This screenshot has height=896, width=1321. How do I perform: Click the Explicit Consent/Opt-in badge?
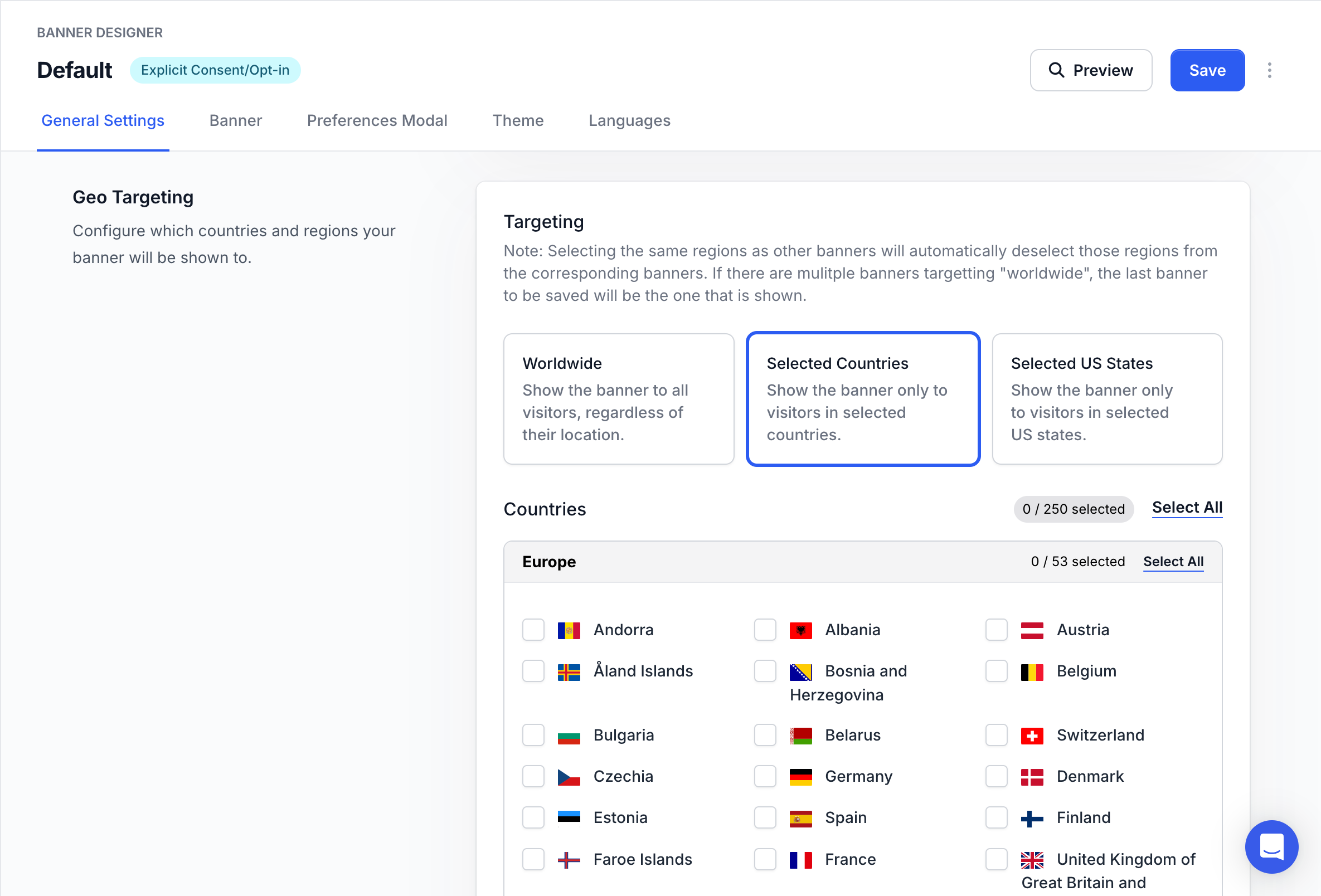coord(215,70)
